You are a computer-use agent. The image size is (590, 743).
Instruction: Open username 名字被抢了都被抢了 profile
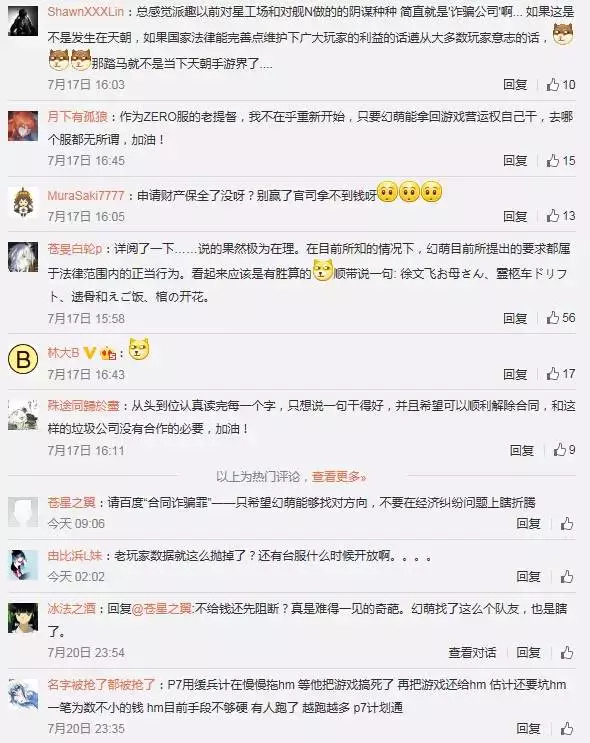101,685
